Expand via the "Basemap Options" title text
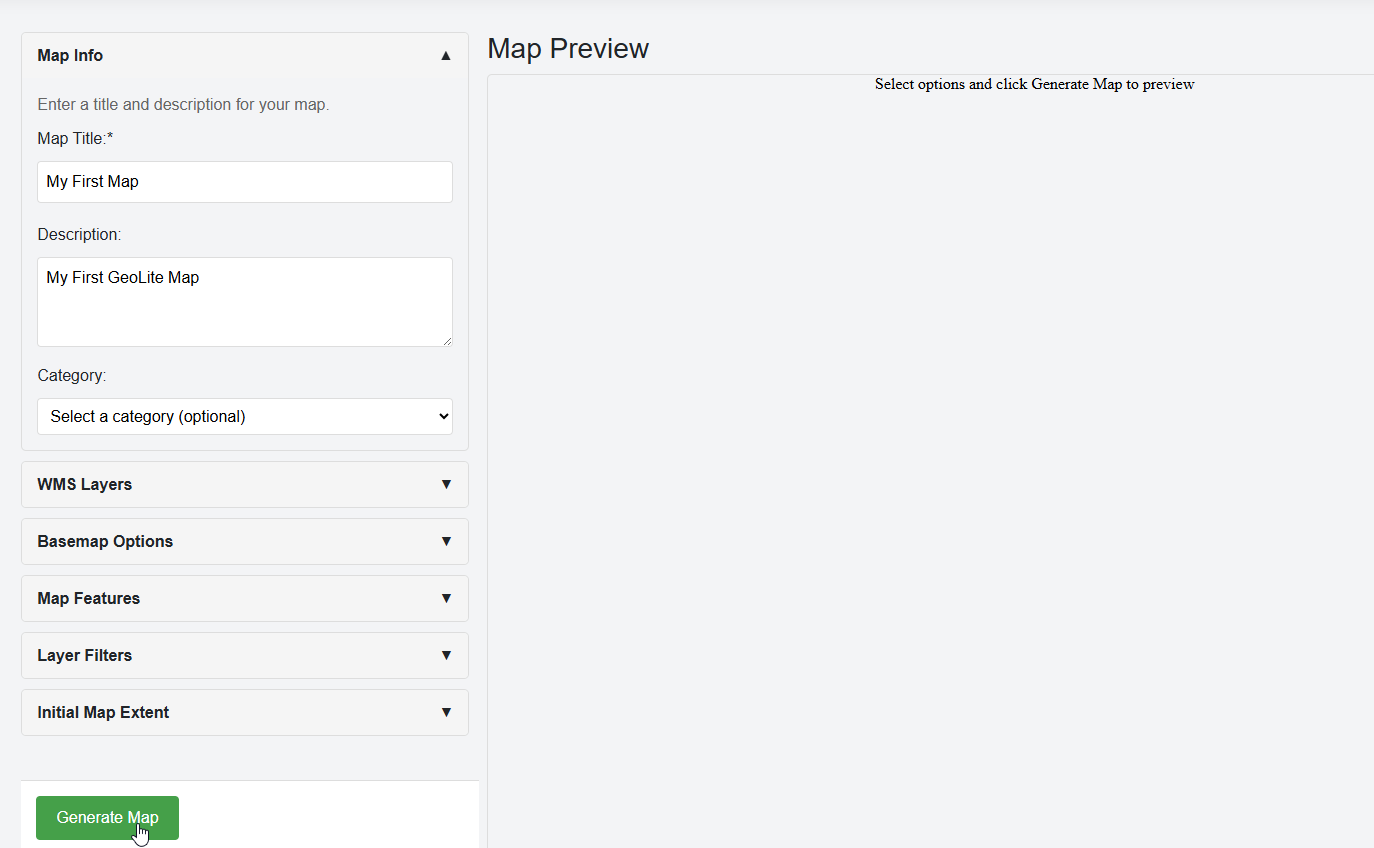The image size is (1374, 848). [x=105, y=541]
